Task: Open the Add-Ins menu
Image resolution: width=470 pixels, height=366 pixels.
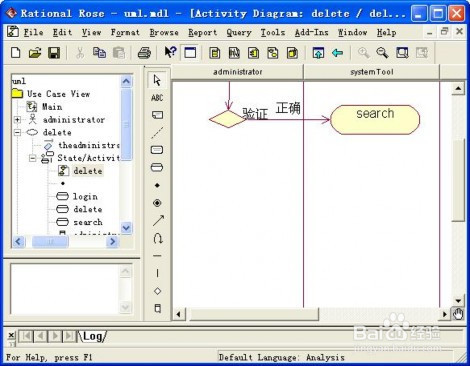Action: tap(311, 33)
